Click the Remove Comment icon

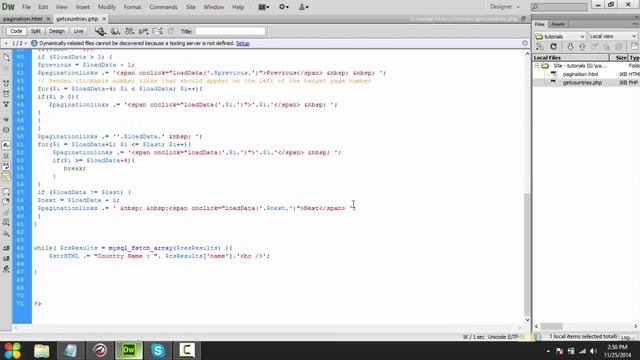click(6, 202)
